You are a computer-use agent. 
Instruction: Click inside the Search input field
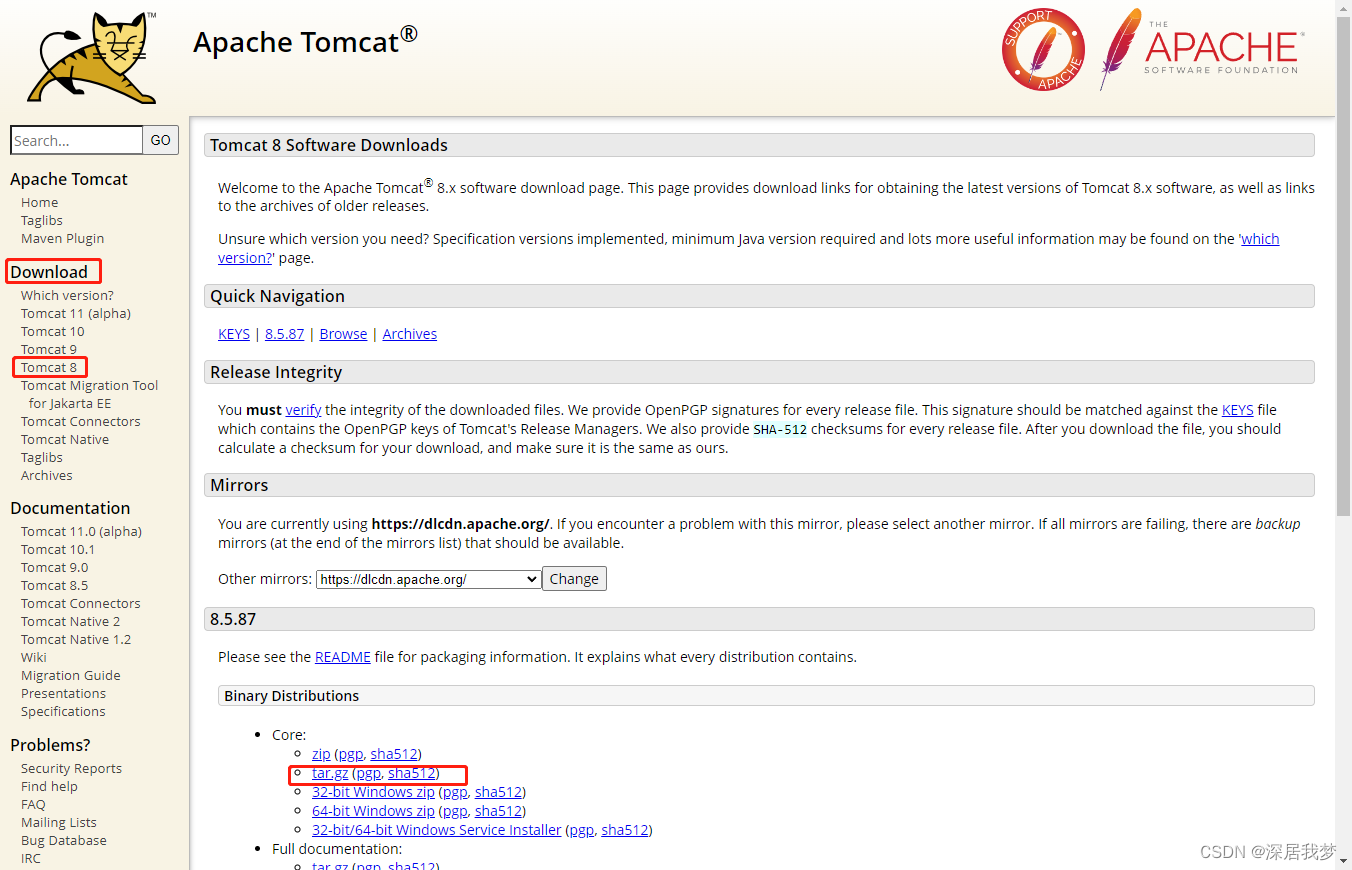coord(76,140)
